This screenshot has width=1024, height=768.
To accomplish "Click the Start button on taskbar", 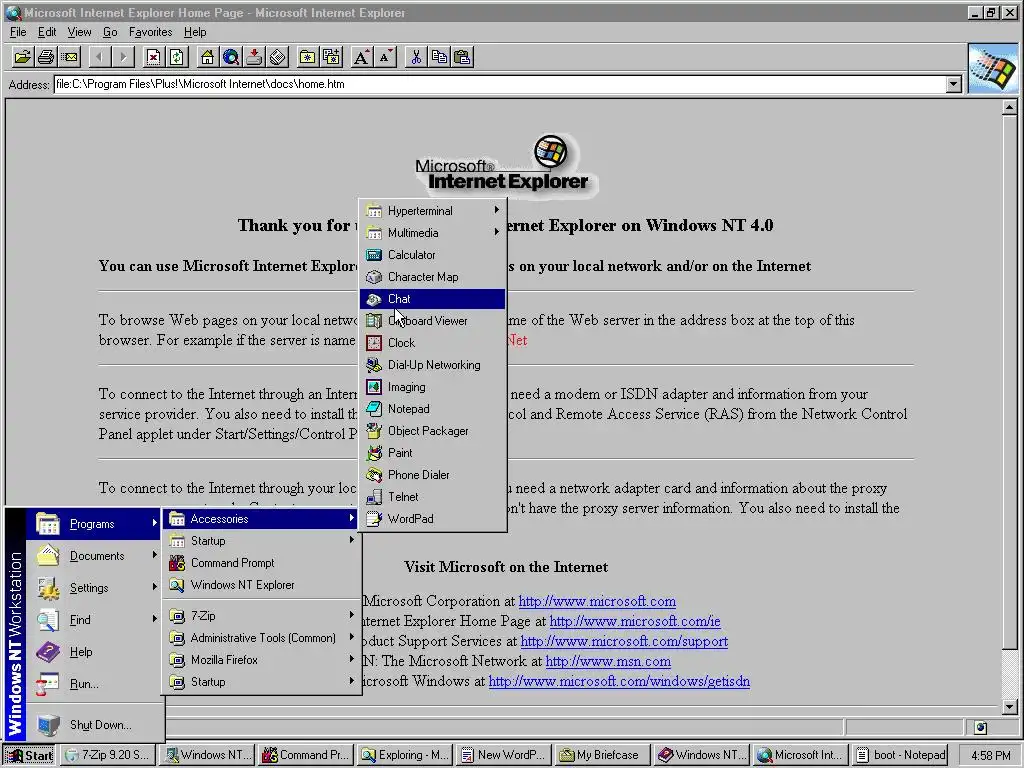I will (x=29, y=755).
